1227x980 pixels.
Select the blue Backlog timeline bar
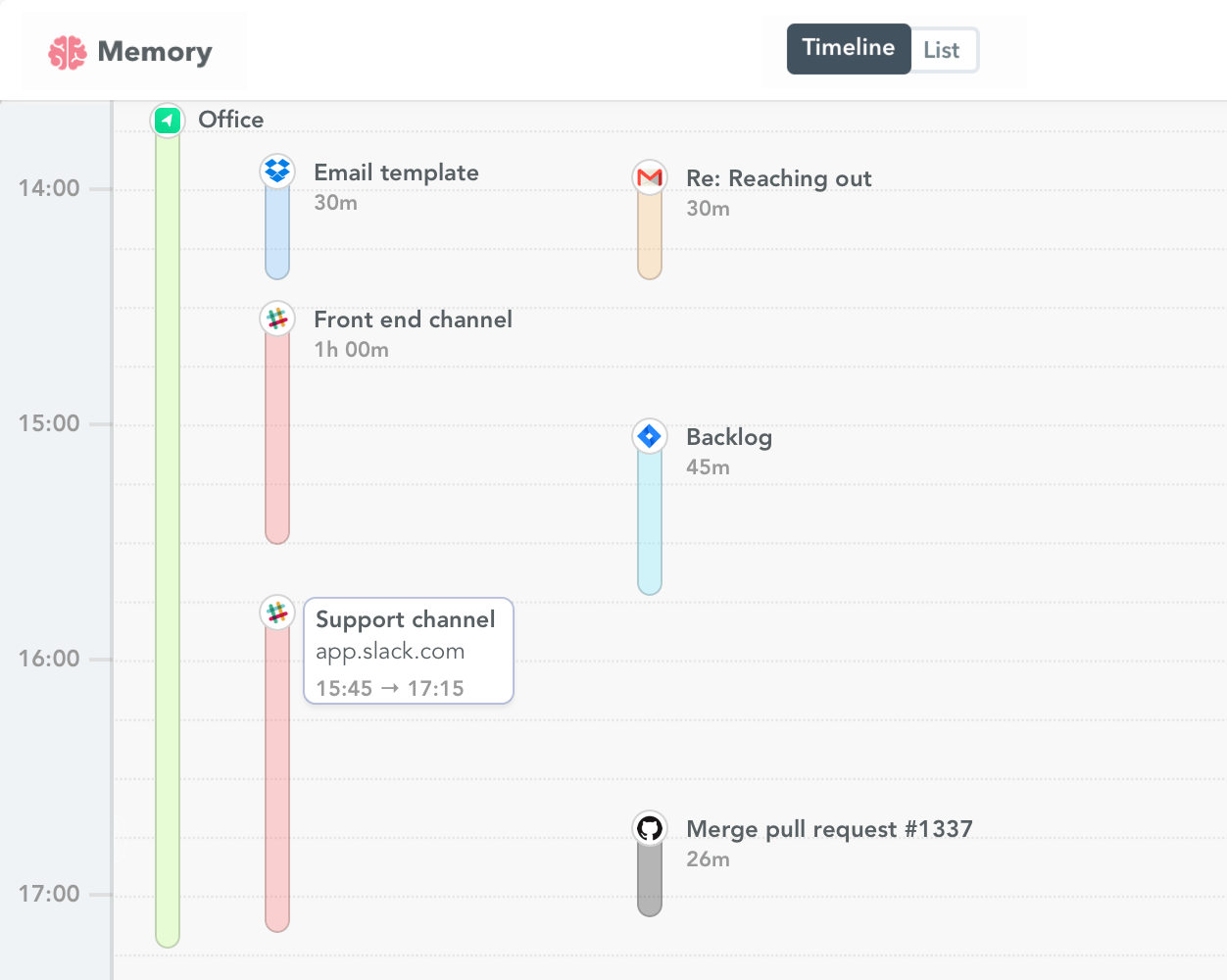point(649,519)
